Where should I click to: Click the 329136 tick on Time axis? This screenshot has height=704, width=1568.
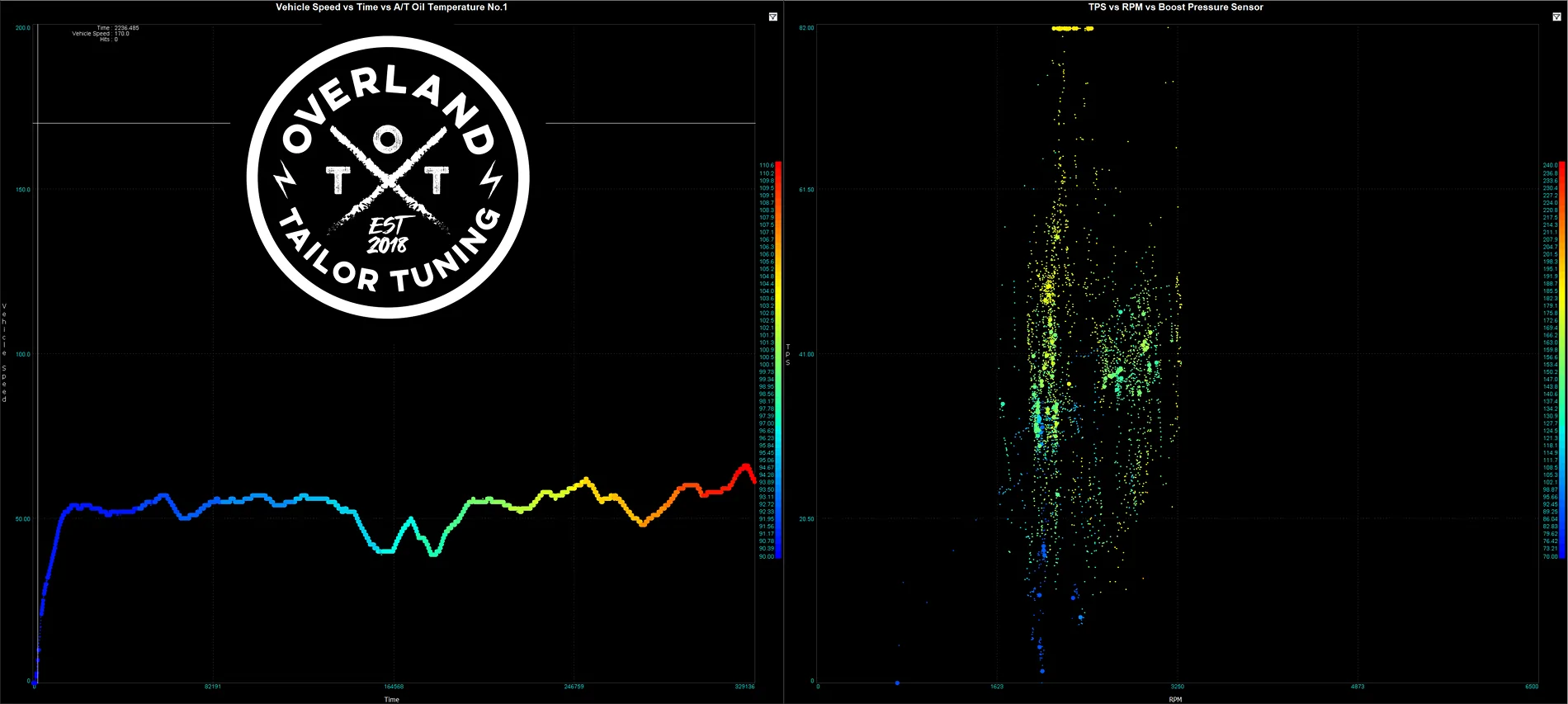pyautogui.click(x=744, y=687)
